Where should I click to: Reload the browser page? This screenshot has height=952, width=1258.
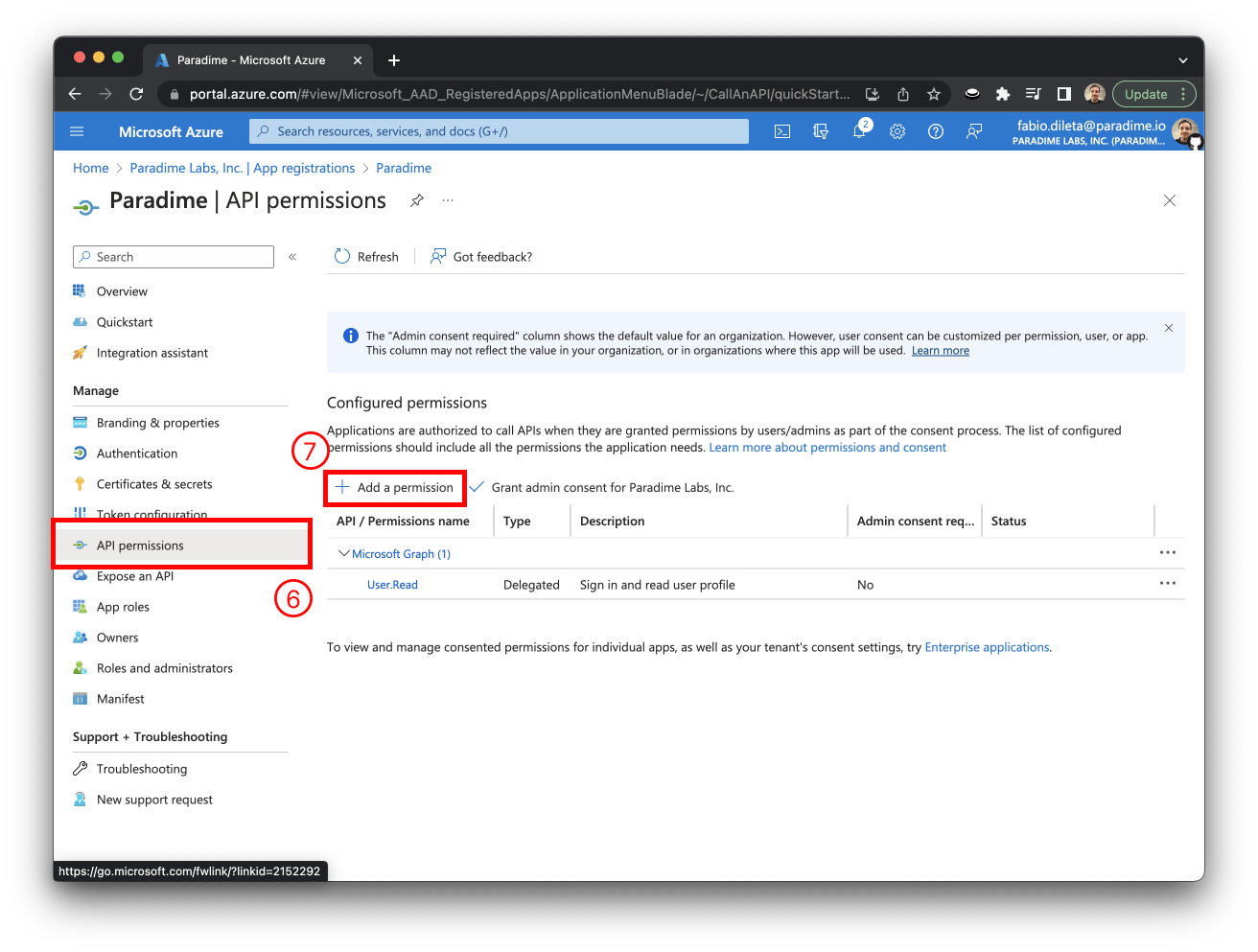pos(136,94)
